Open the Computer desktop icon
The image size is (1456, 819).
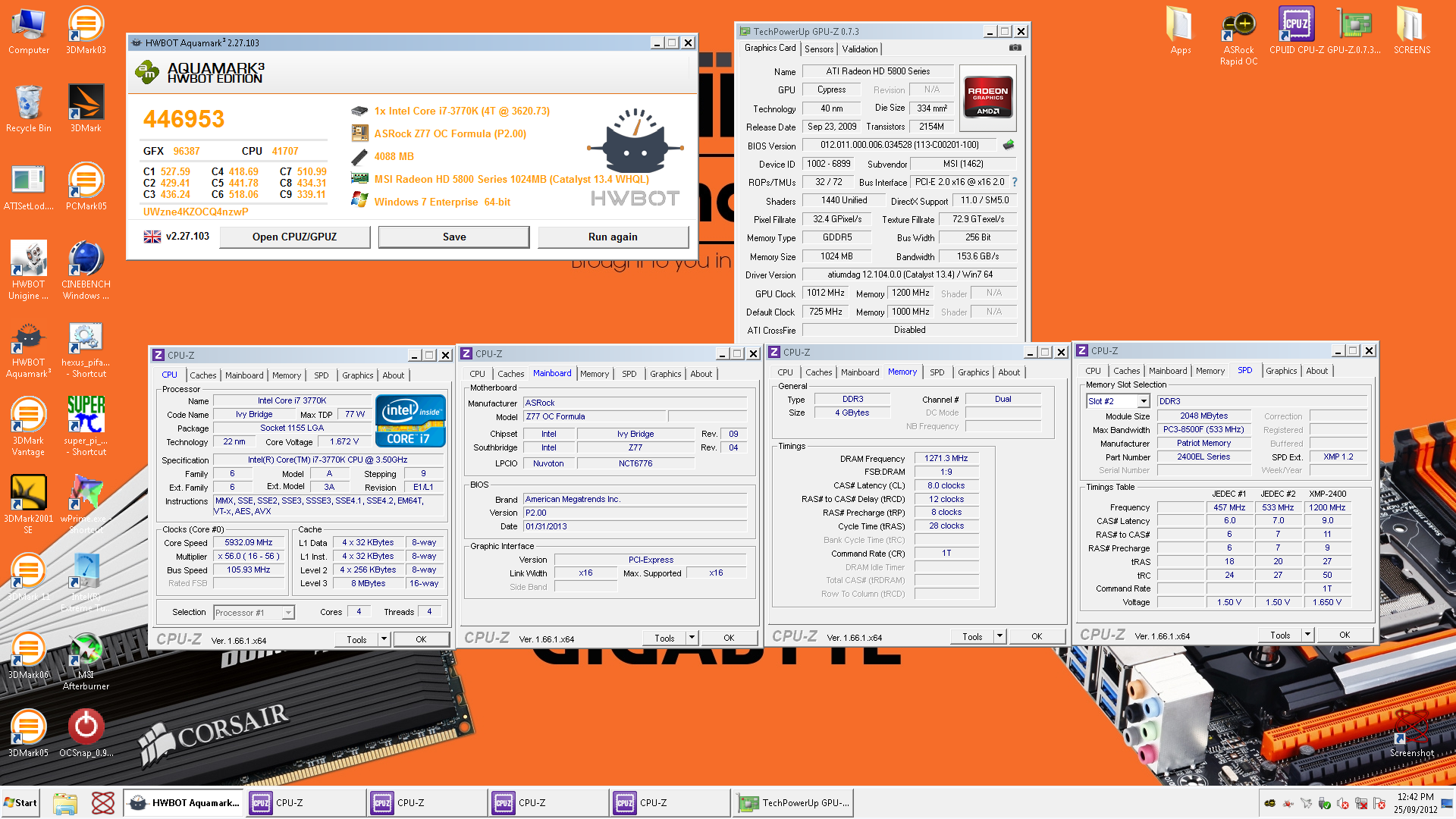[x=28, y=32]
